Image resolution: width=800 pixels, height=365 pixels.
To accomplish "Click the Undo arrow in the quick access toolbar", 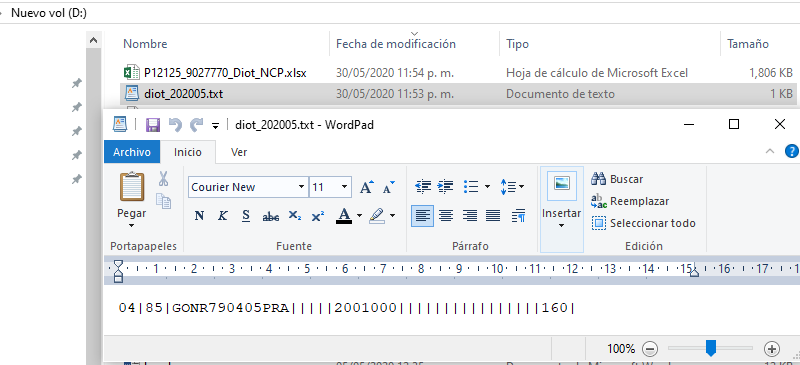I will coord(175,125).
